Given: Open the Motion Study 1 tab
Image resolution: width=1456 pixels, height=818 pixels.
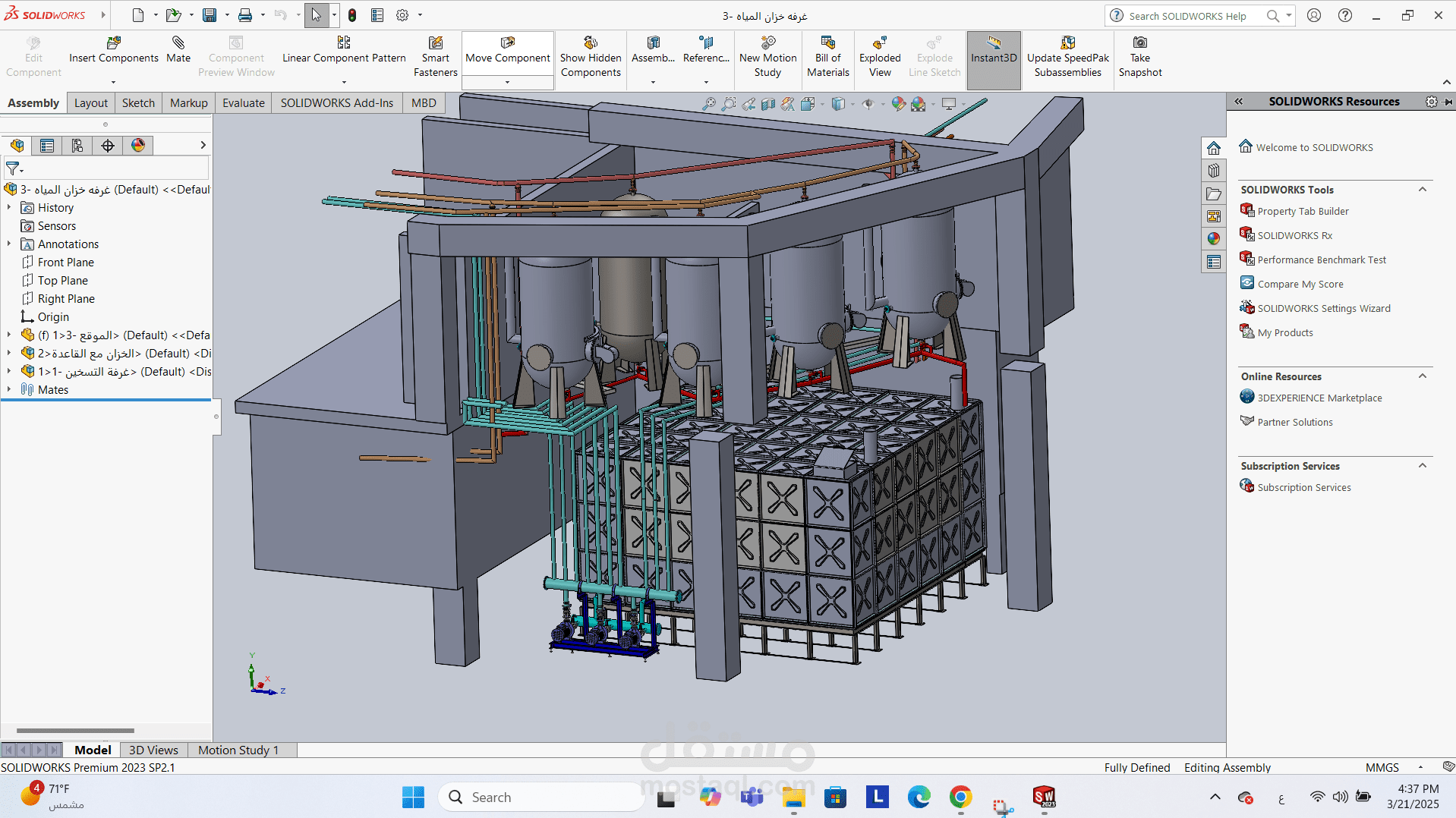Looking at the screenshot, I should [238, 750].
